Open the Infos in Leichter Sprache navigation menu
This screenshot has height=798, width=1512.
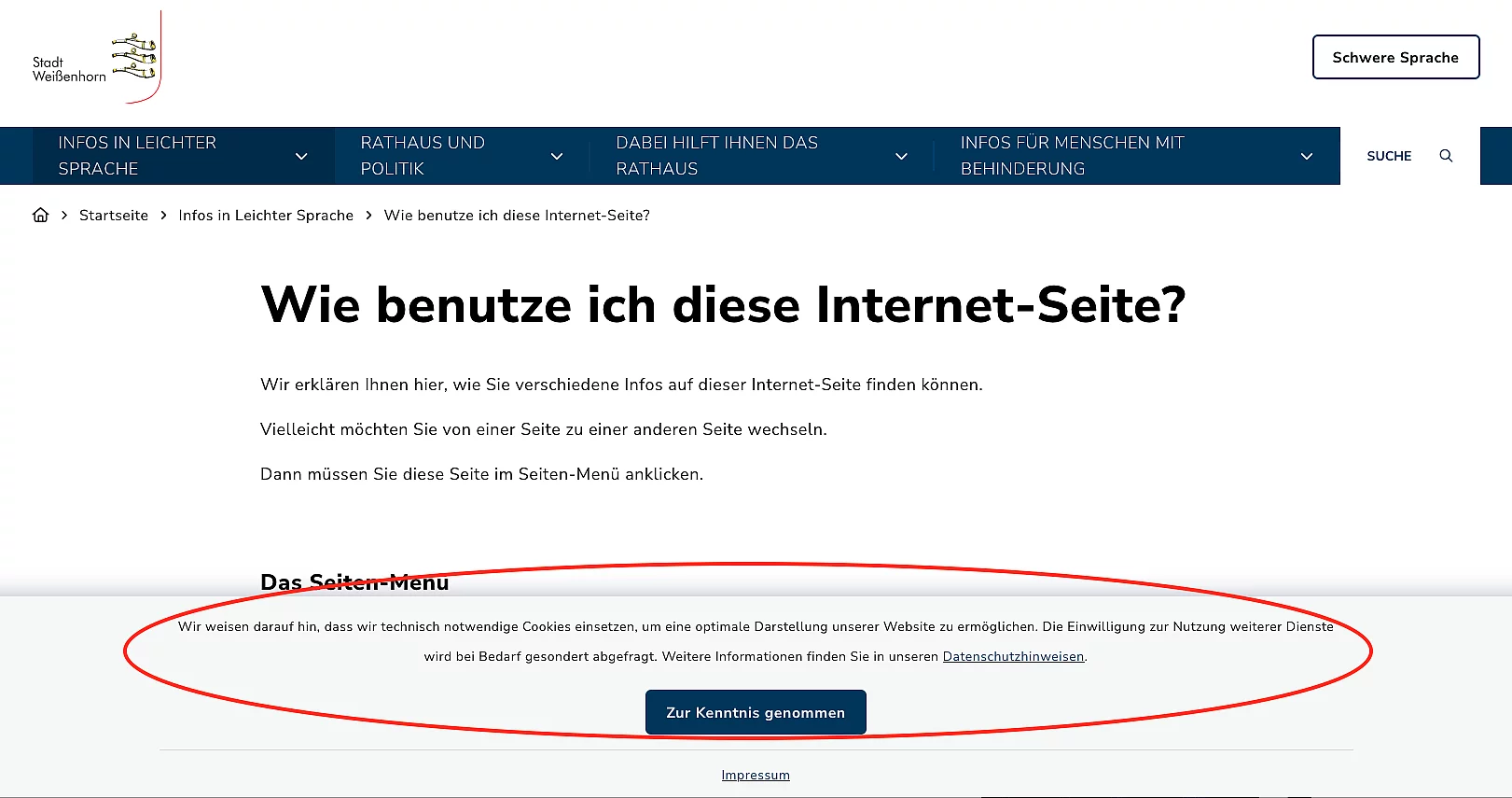tap(137, 156)
